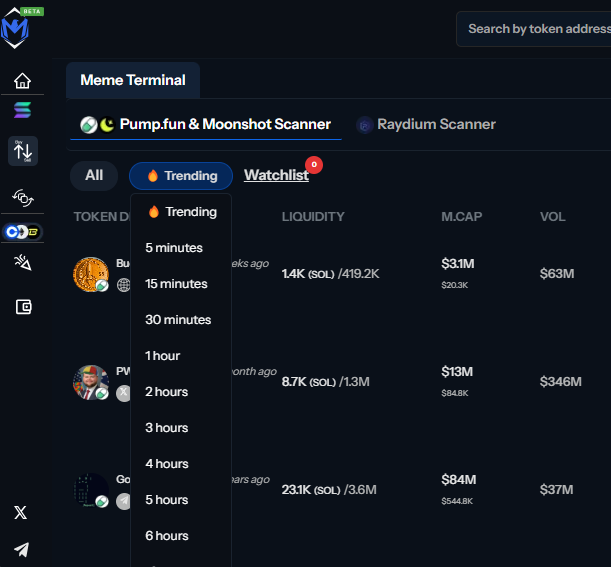Open the X (Twitter) icon in sidebar
The width and height of the screenshot is (611, 567).
pos(21,512)
